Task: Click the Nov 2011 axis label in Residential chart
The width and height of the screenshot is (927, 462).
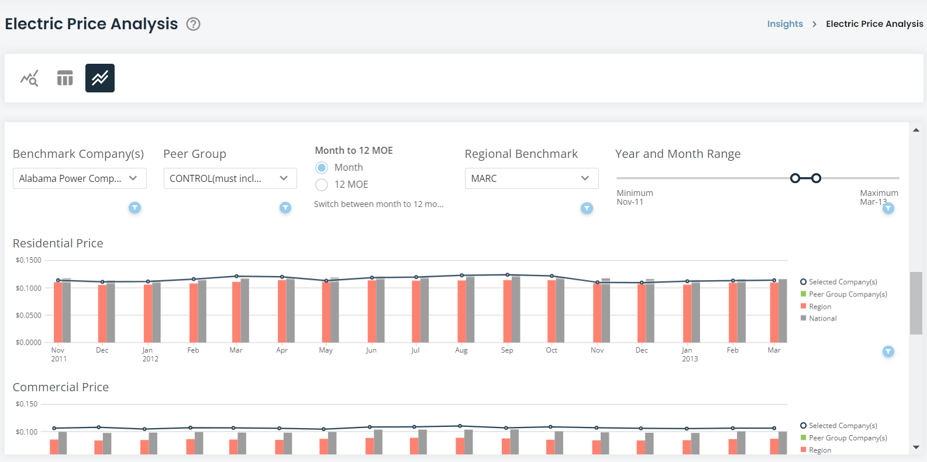Action: tap(58, 354)
